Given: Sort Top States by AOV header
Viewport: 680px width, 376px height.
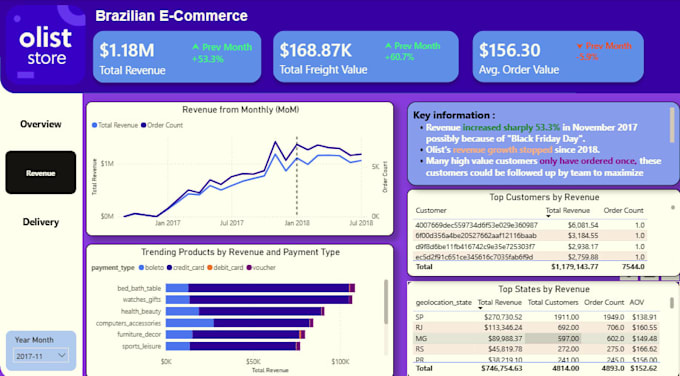Looking at the screenshot, I should (637, 302).
